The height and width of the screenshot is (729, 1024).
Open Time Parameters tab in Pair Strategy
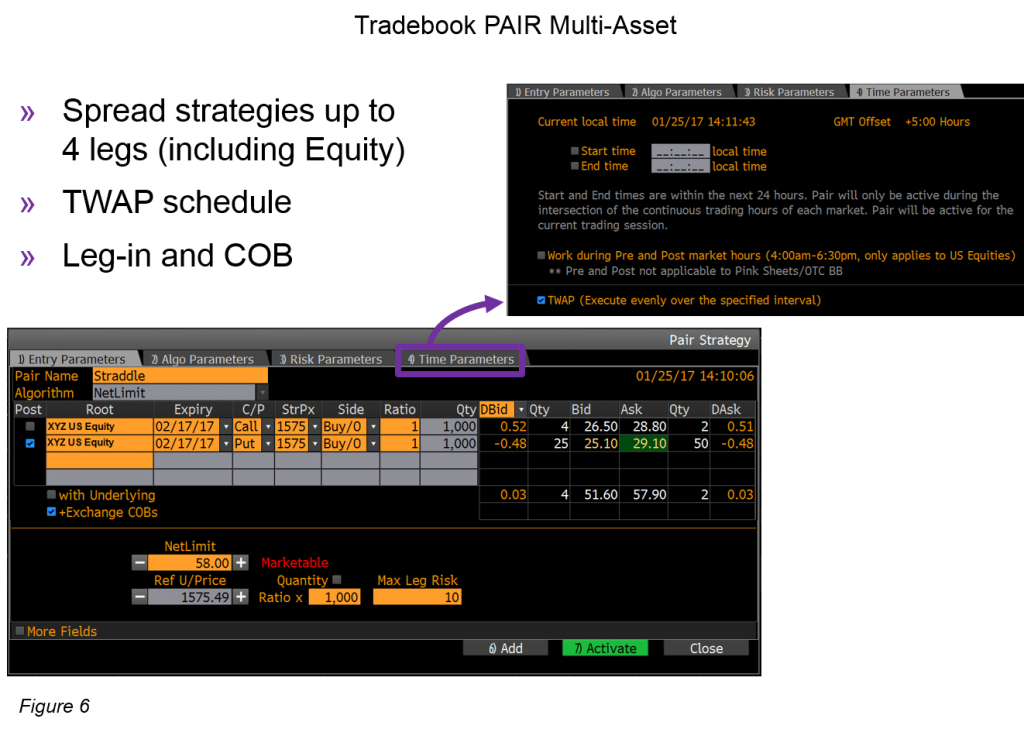click(x=461, y=359)
